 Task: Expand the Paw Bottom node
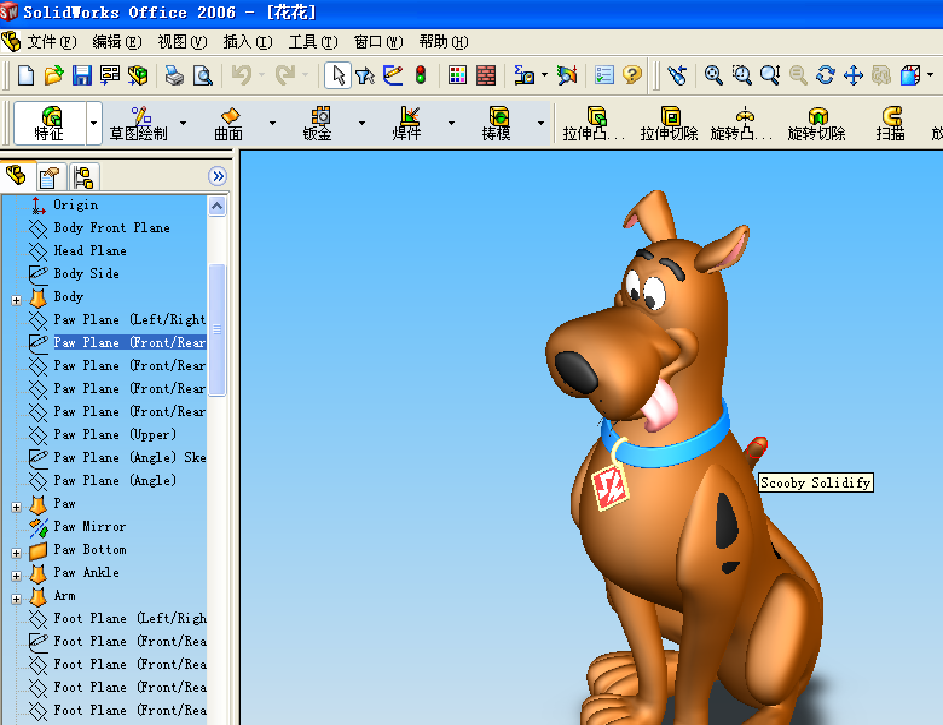[16, 553]
